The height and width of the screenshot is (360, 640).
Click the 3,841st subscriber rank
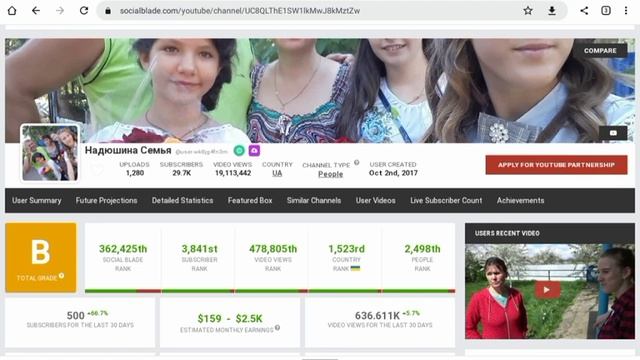(199, 249)
